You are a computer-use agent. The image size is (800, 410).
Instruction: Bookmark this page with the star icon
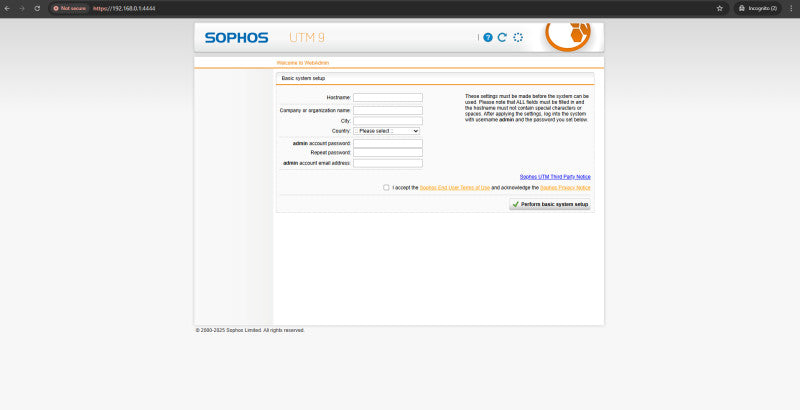point(719,8)
